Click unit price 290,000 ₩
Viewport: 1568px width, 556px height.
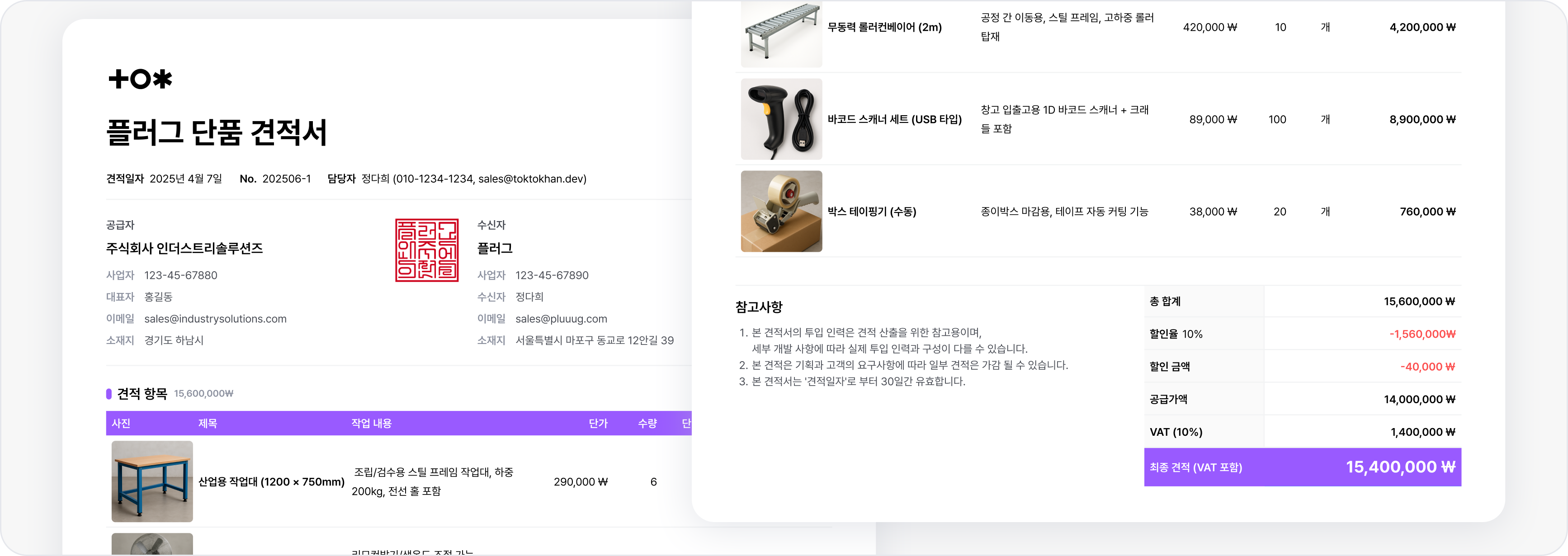click(x=581, y=482)
